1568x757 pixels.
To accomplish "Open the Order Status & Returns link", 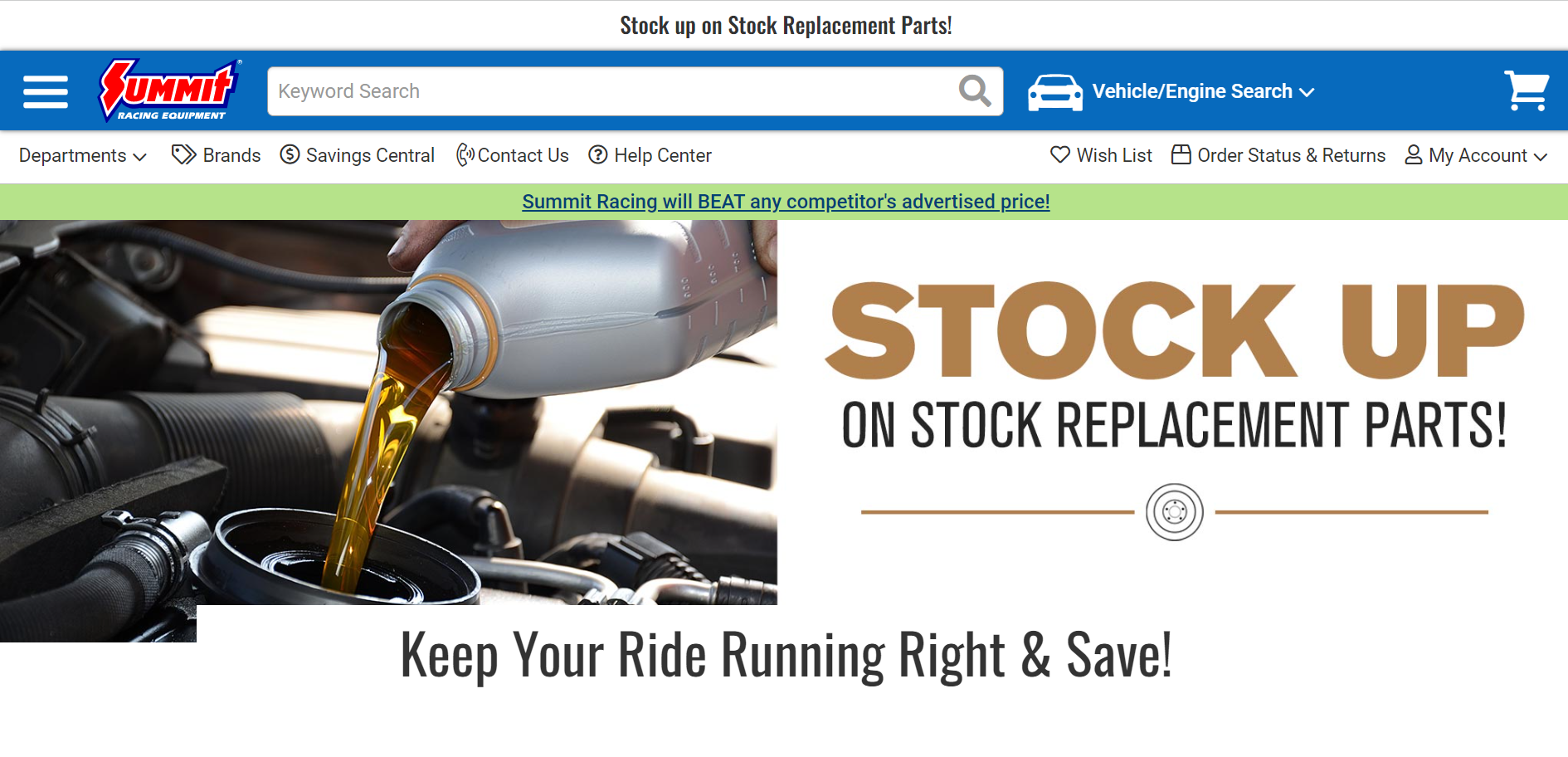I will tap(1292, 155).
